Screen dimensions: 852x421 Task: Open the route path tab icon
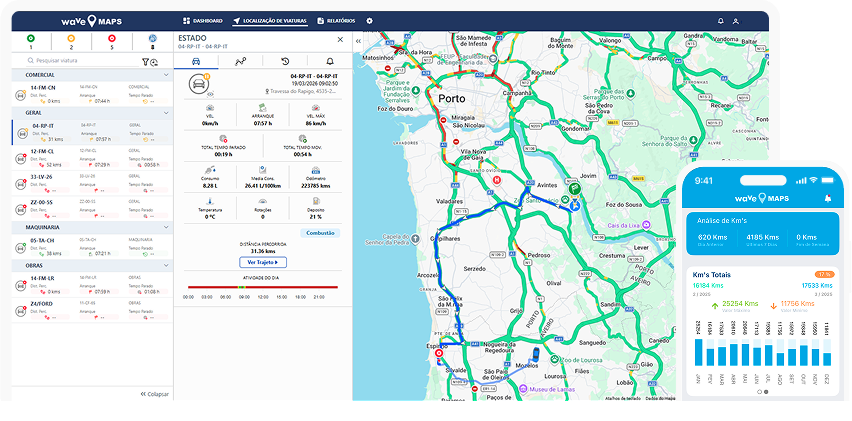(x=240, y=61)
